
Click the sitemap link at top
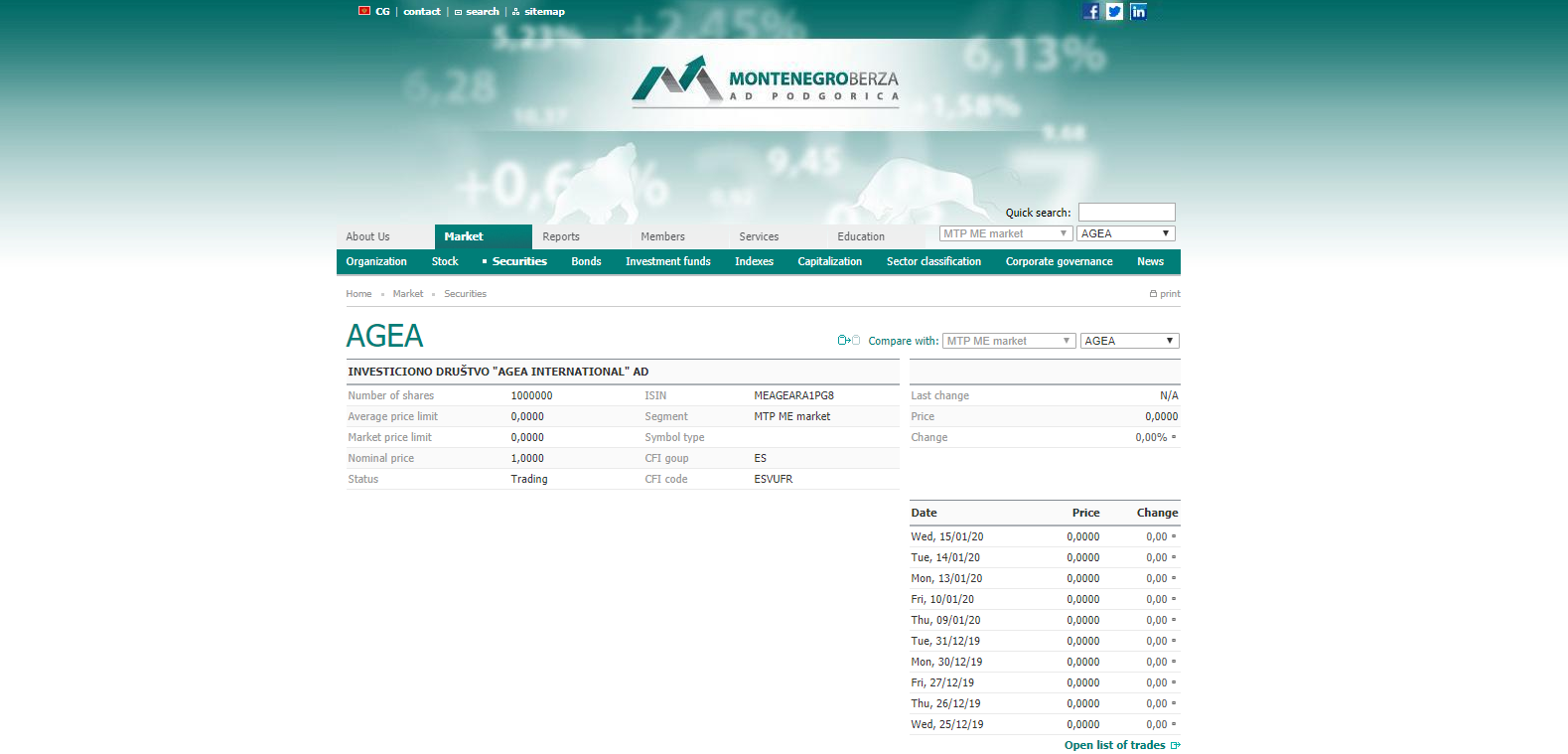coord(544,12)
